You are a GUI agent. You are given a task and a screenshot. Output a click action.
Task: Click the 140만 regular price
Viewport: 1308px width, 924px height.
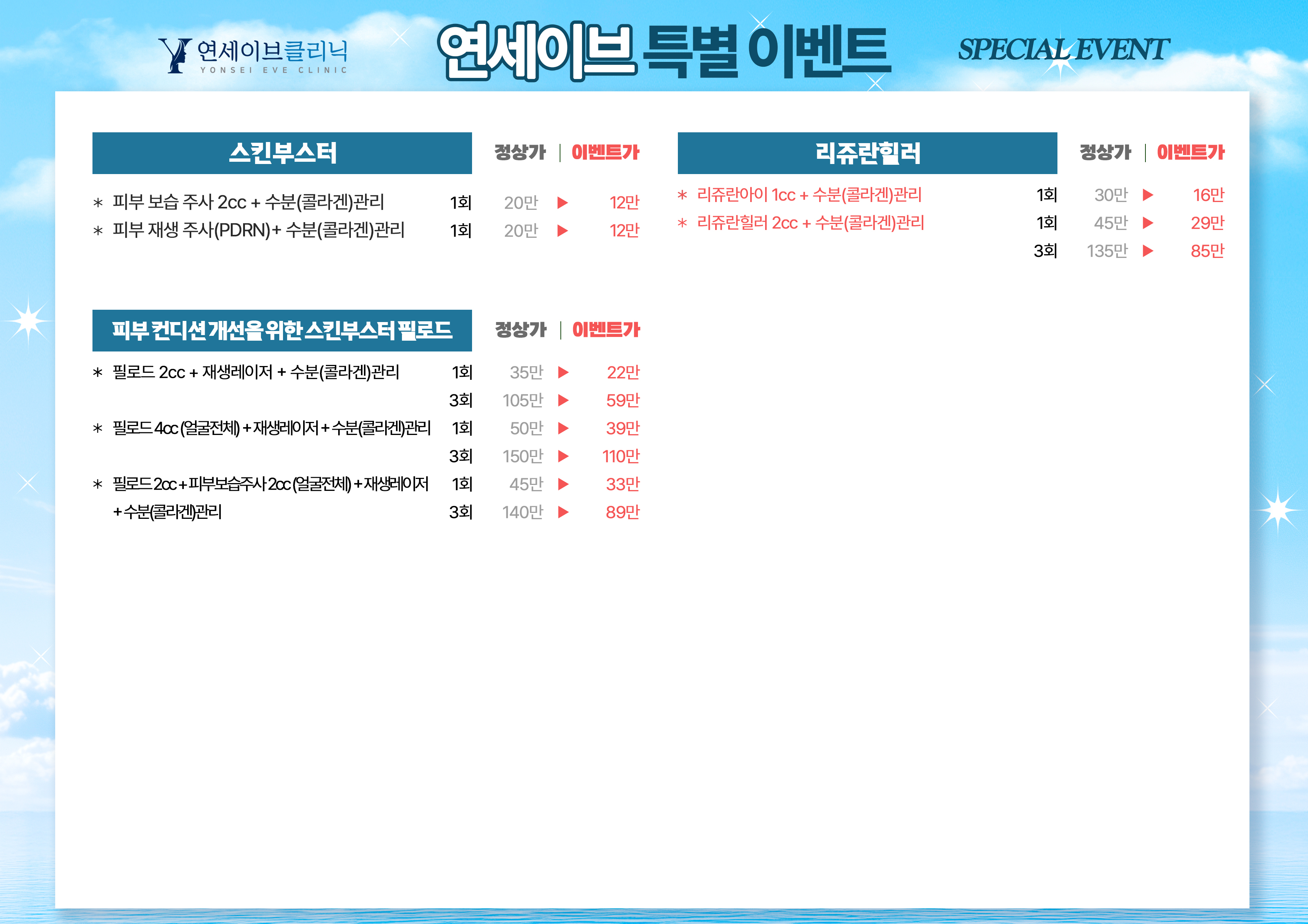tap(522, 512)
